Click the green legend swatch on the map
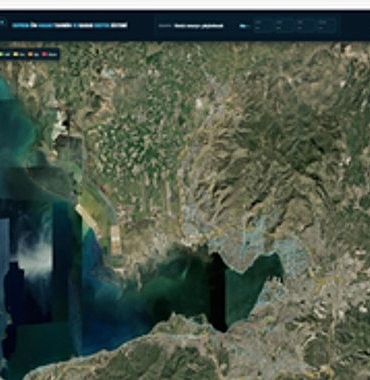The width and height of the screenshot is (370, 380). coord(1,54)
